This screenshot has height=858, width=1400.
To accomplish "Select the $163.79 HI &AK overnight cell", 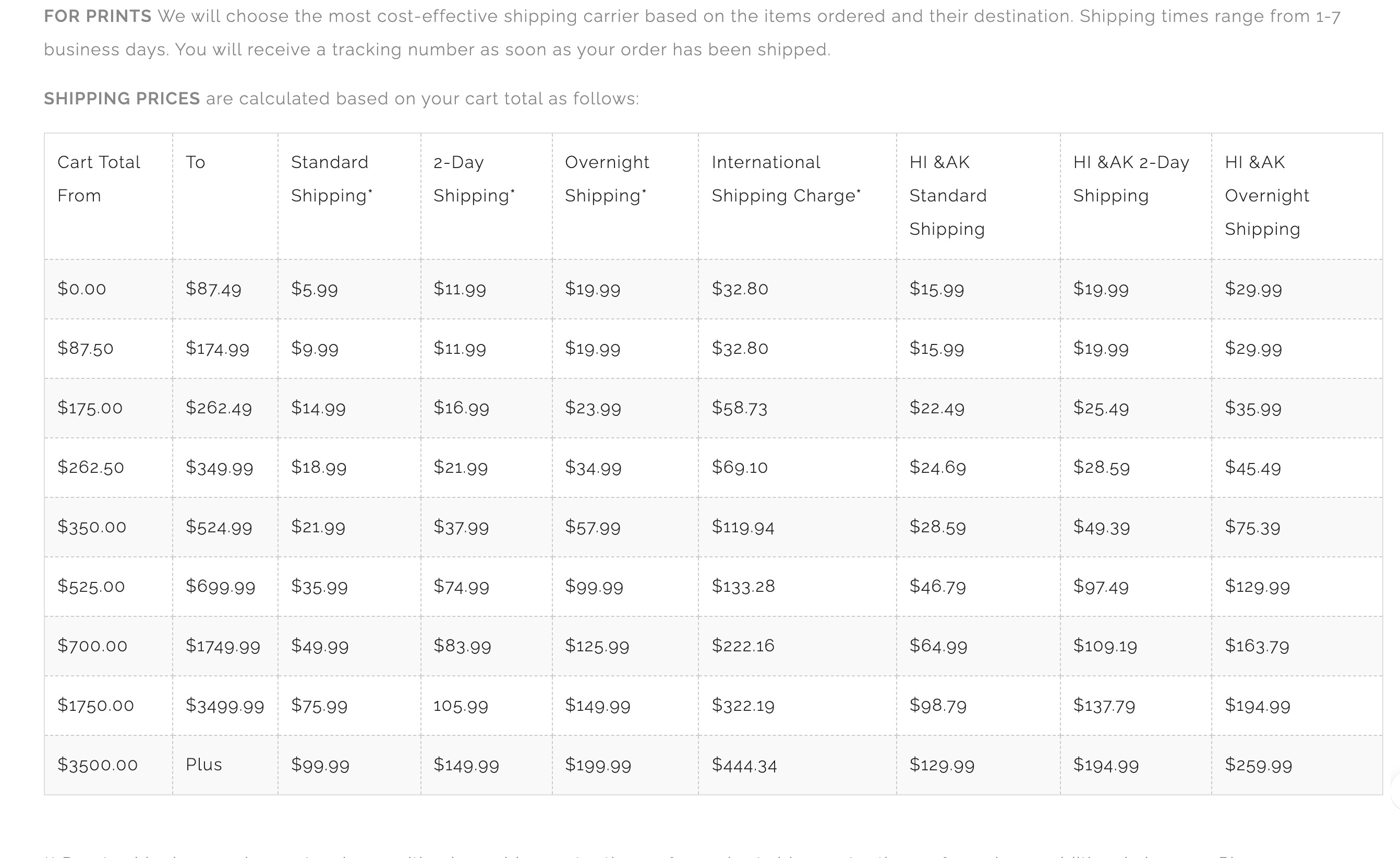I will [x=1297, y=646].
